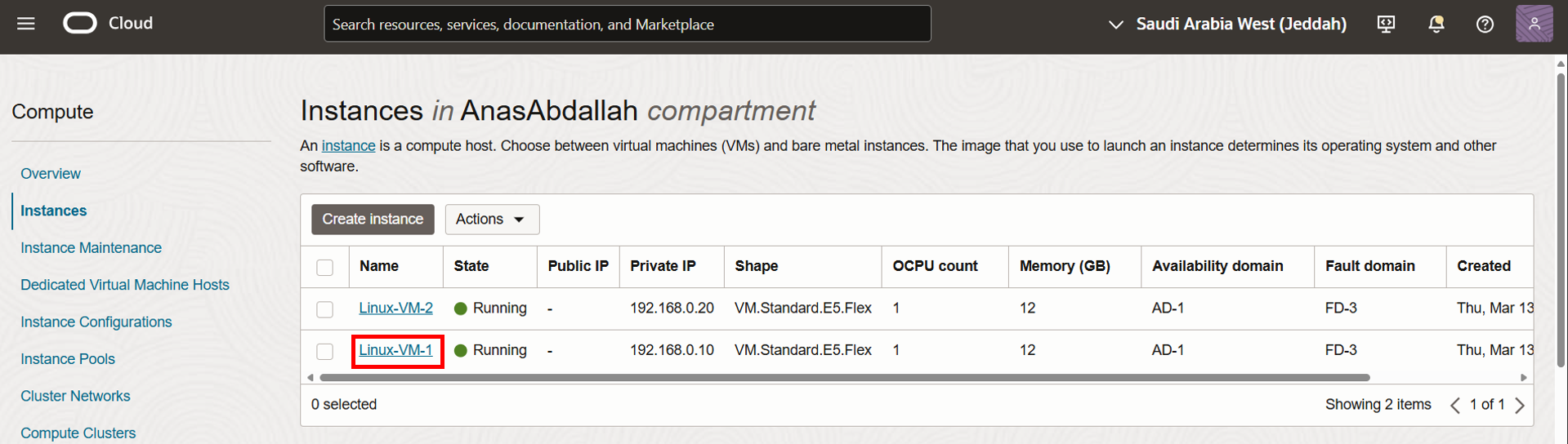Click the private IP 192.168.0.10
This screenshot has height=444, width=1568.
point(672,350)
